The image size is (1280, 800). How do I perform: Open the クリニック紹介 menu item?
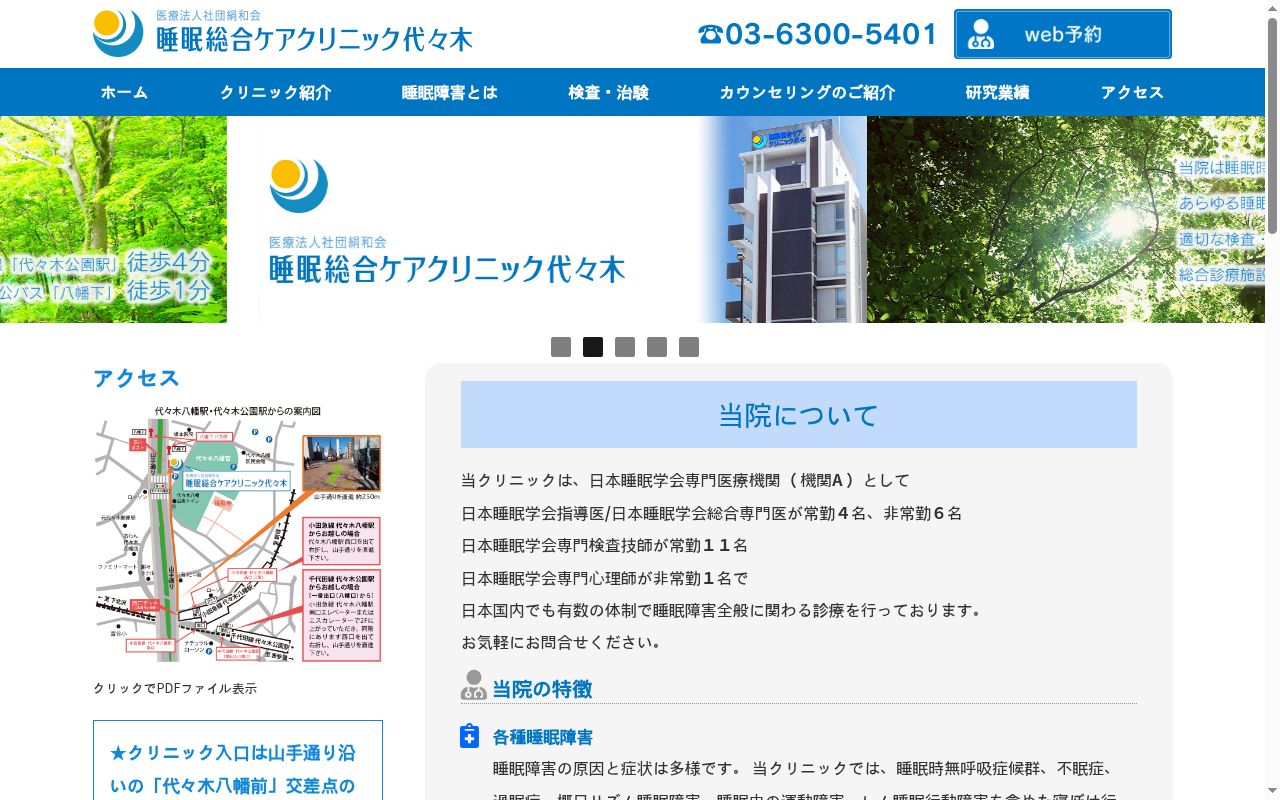click(276, 92)
